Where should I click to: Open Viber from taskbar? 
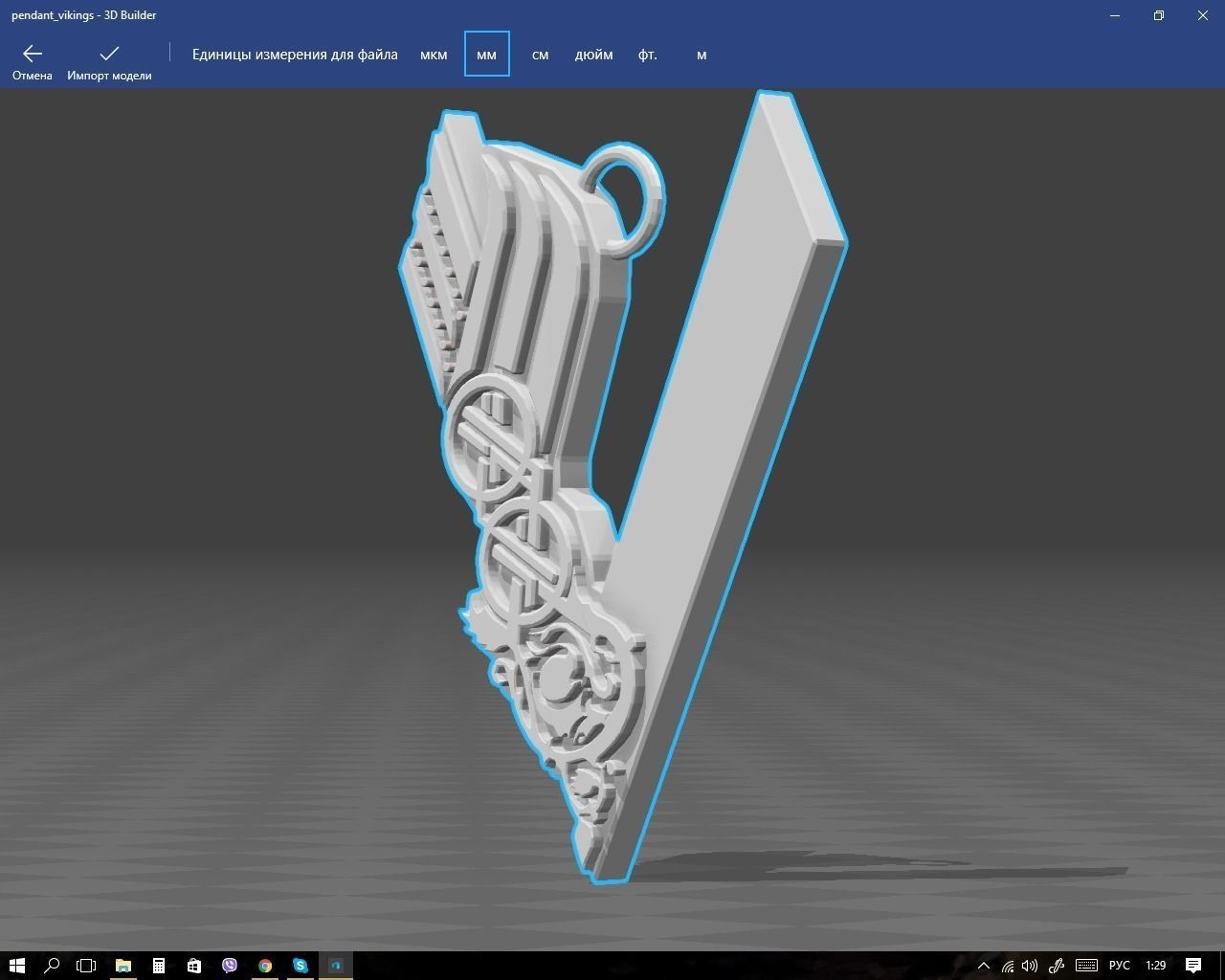pos(230,965)
